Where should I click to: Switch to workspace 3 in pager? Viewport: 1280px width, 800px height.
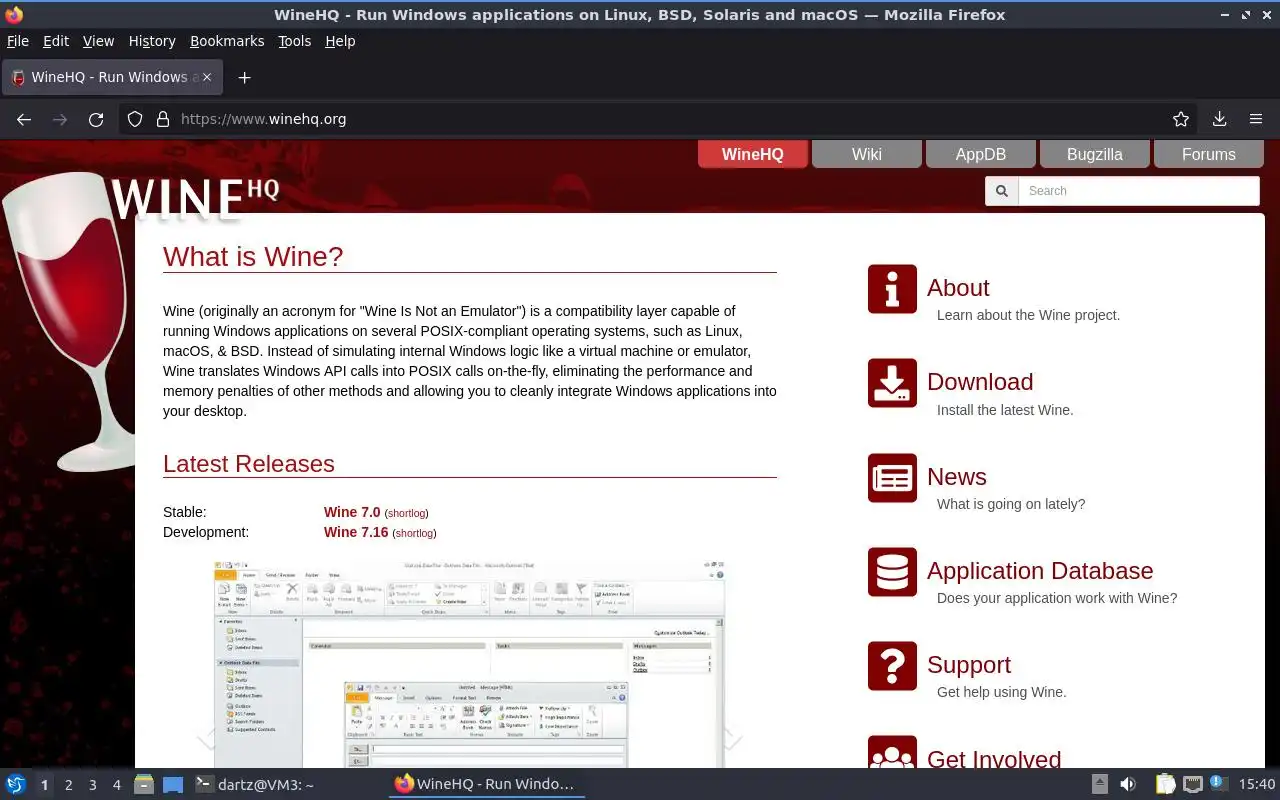pyautogui.click(x=93, y=785)
